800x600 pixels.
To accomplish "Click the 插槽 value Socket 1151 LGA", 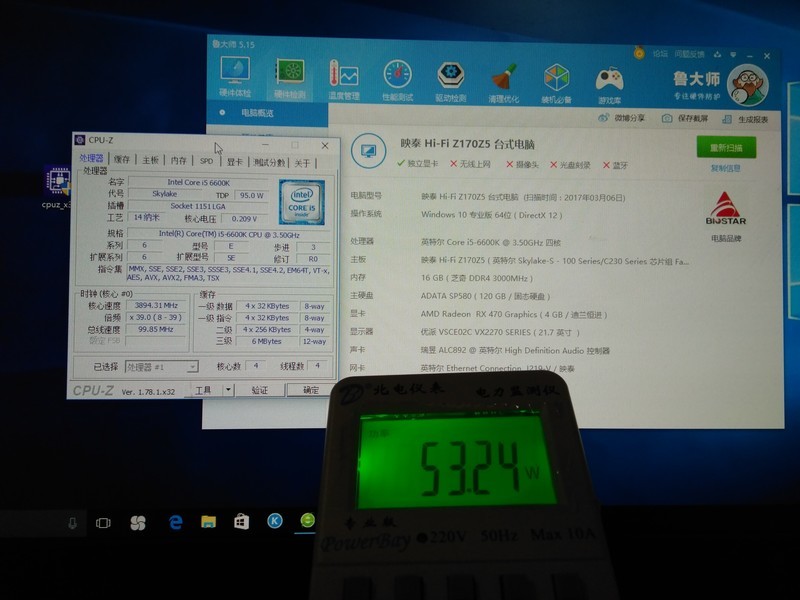I will point(198,206).
